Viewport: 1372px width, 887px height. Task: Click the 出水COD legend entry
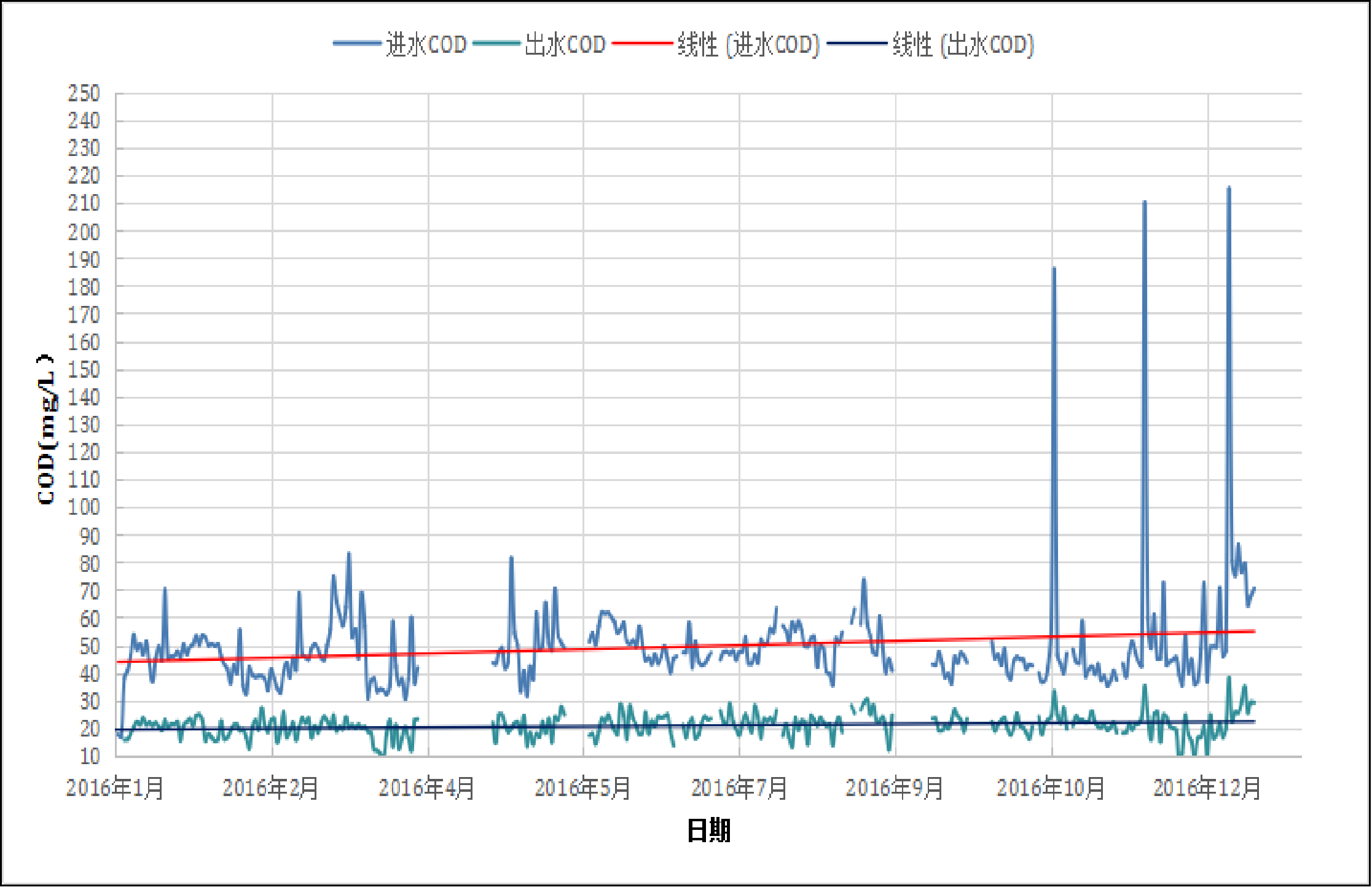point(565,44)
